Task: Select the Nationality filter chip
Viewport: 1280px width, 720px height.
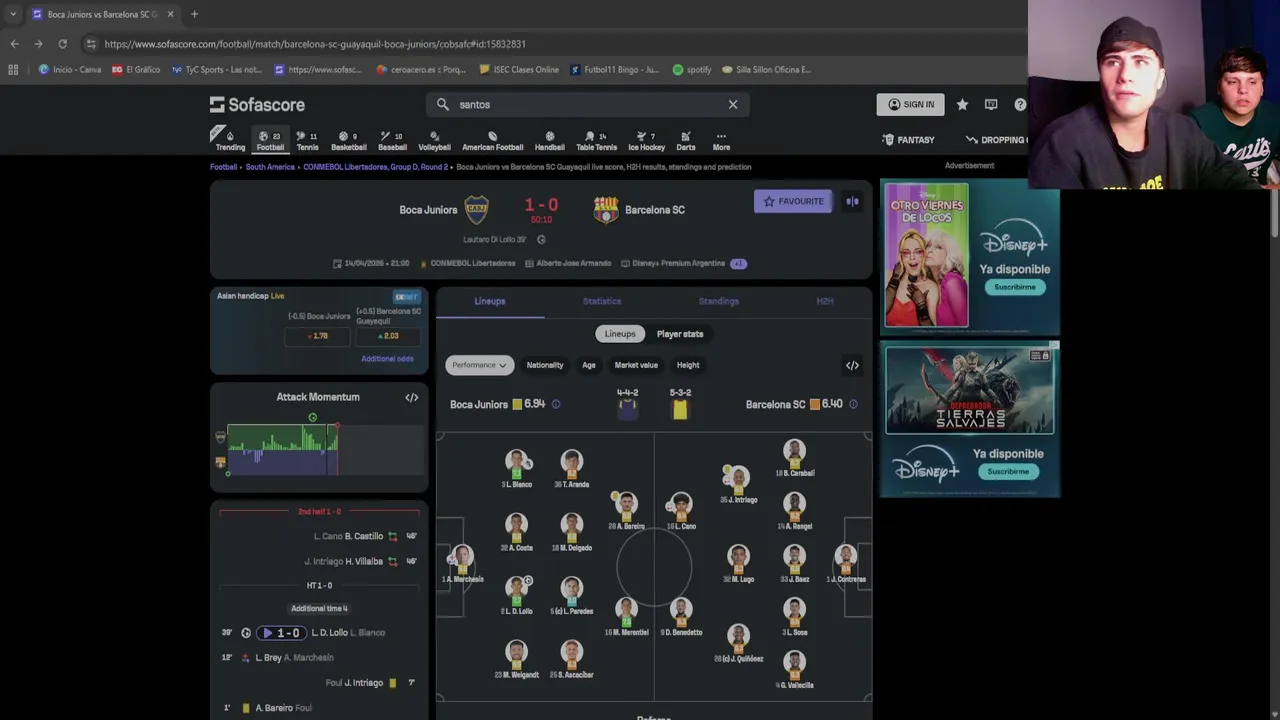Action: coord(545,365)
